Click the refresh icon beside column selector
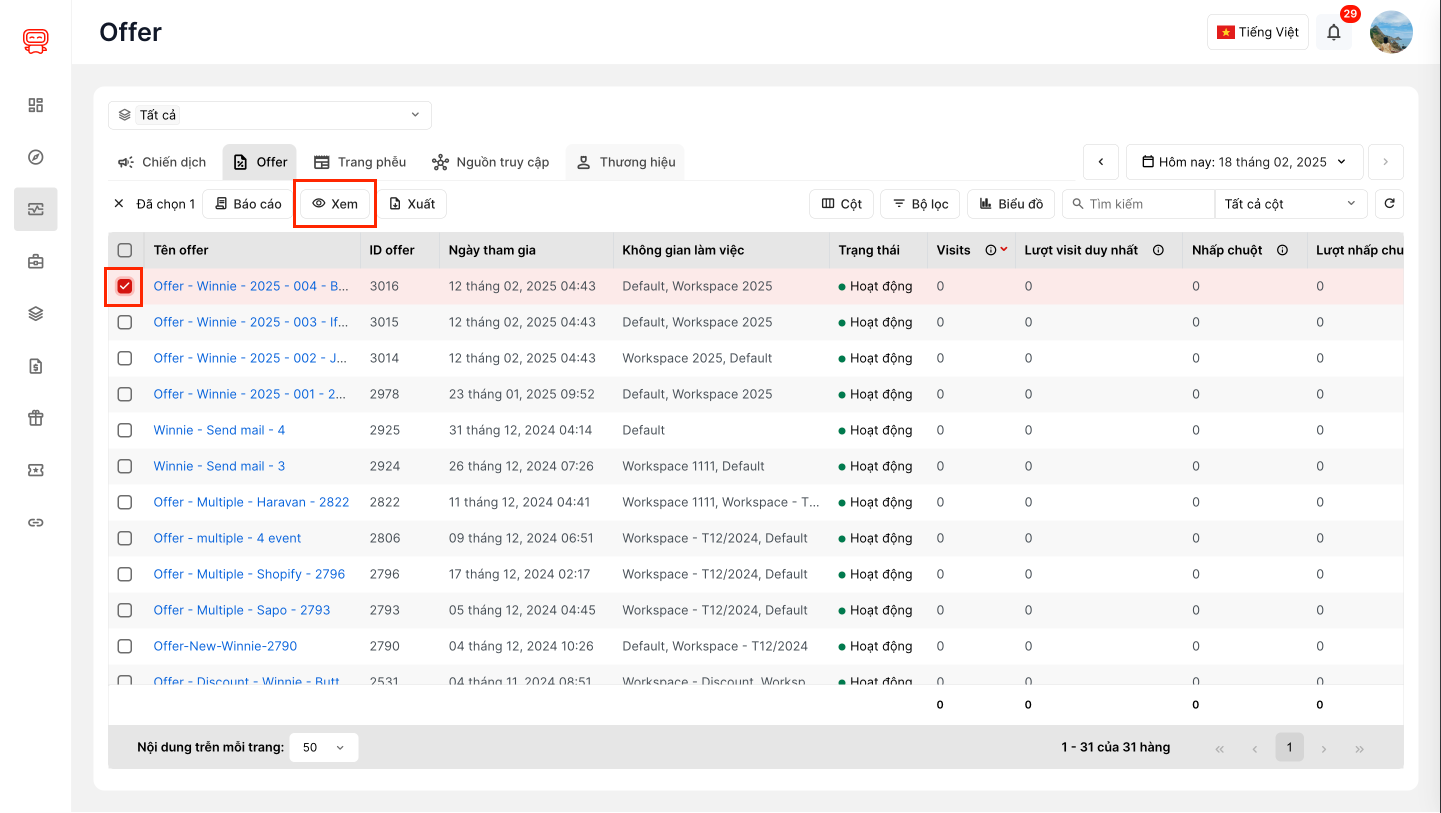1441x813 pixels. [1389, 204]
